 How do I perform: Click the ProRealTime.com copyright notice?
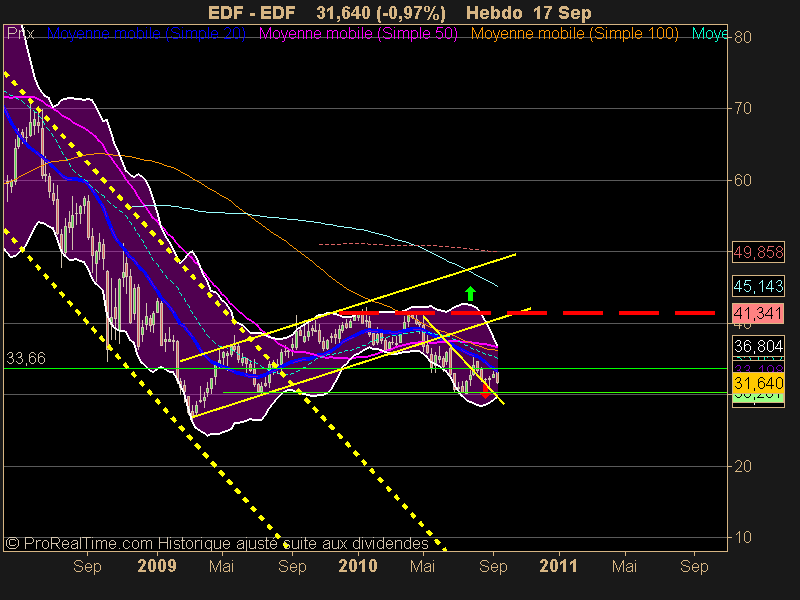tap(217, 543)
